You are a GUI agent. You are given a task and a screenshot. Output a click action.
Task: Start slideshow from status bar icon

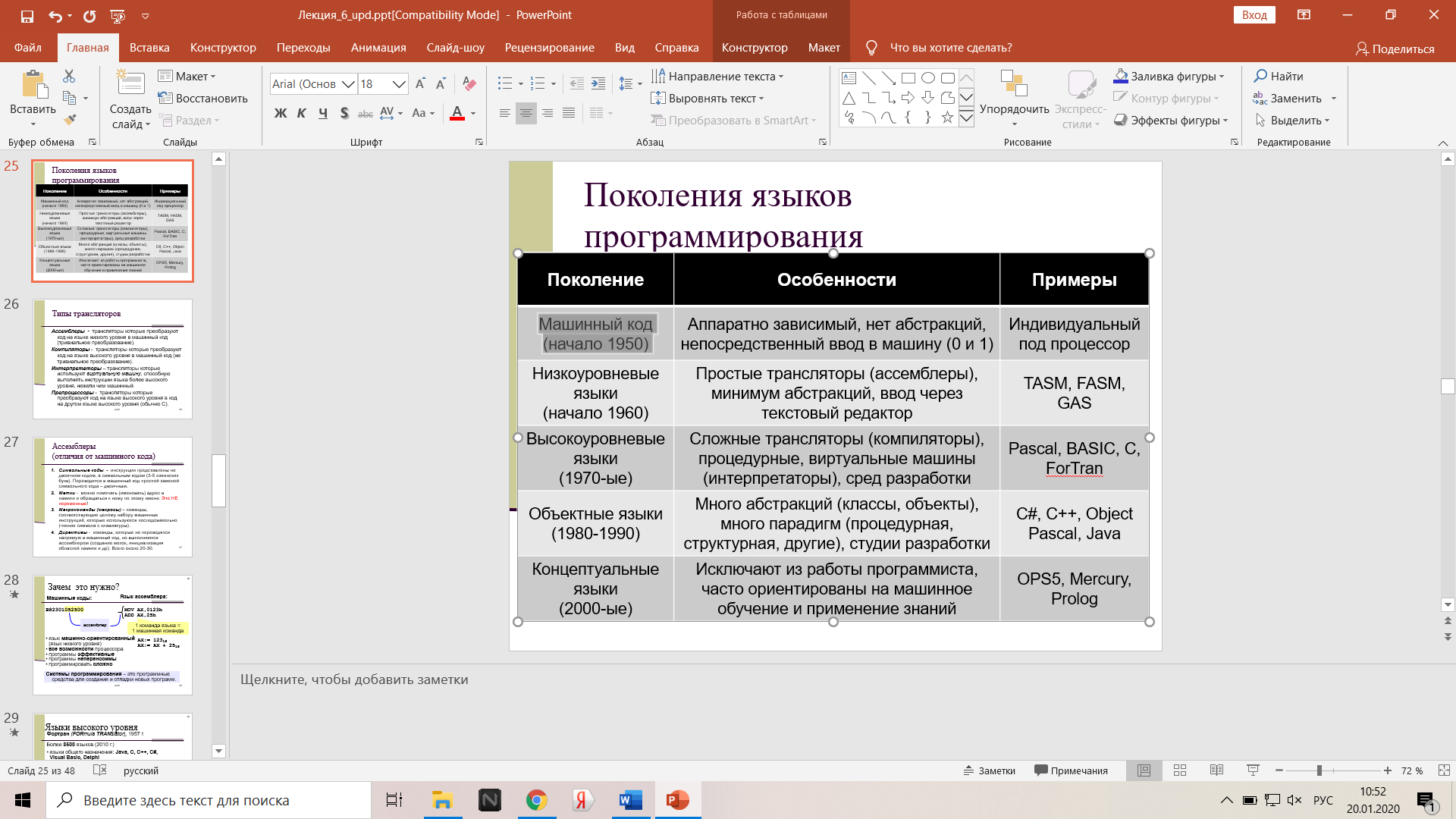[x=1253, y=770]
